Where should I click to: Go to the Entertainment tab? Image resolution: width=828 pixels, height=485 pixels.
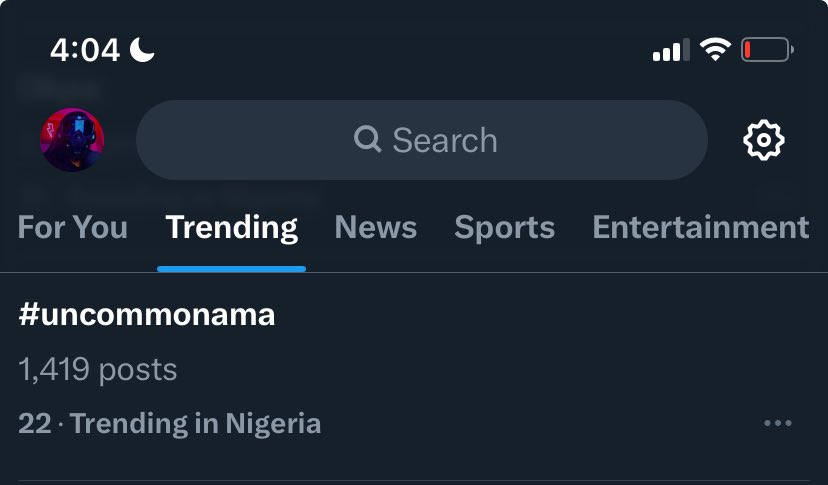(x=701, y=227)
